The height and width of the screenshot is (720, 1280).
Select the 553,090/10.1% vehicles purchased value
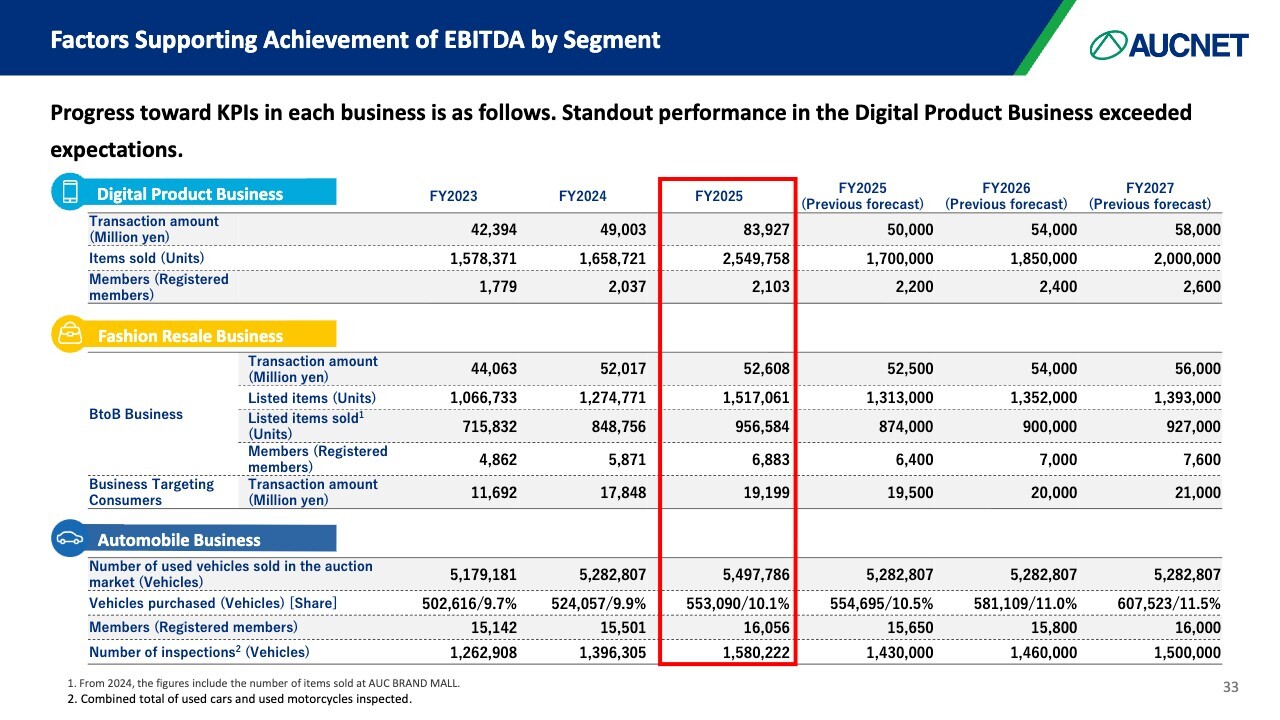pyautogui.click(x=738, y=604)
